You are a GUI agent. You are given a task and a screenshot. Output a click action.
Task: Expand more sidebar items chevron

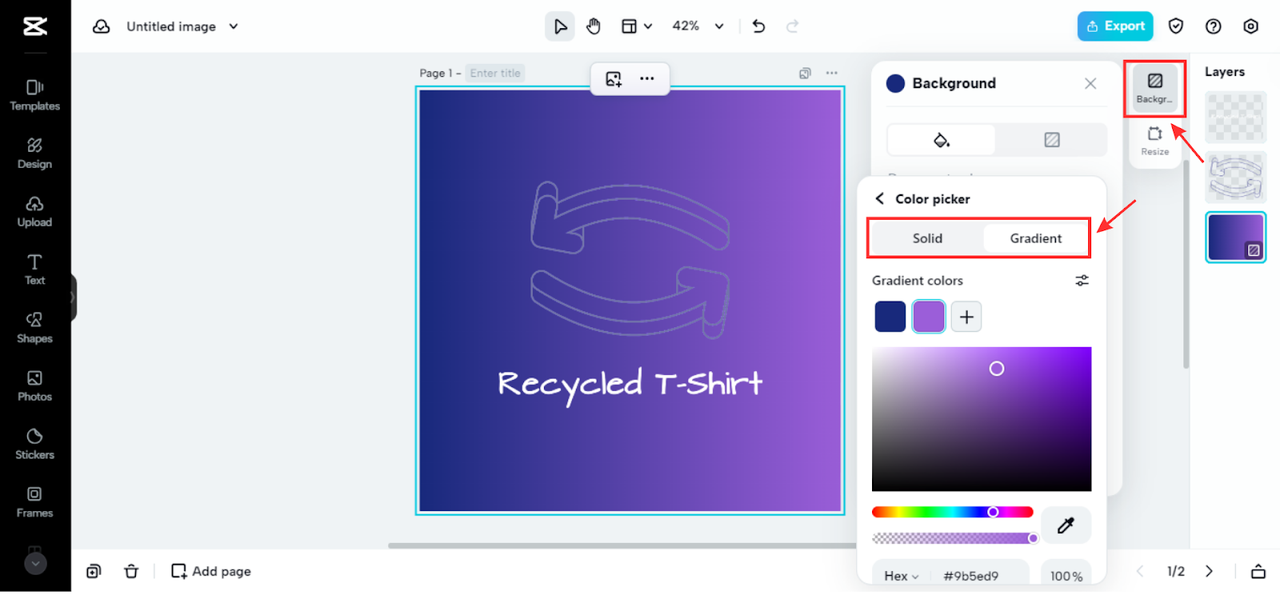(35, 563)
